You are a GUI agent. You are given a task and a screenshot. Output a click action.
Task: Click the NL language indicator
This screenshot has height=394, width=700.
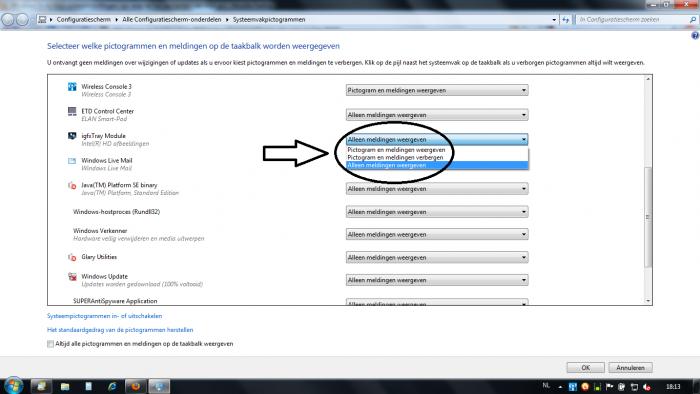tap(546, 386)
